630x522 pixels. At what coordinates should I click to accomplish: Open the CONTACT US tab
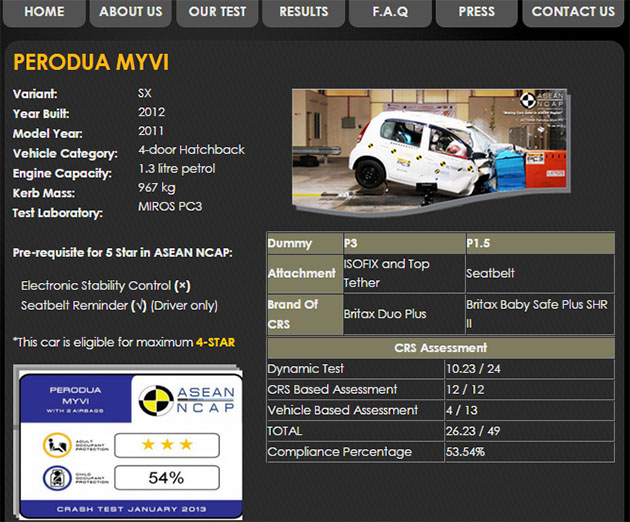[x=573, y=12]
